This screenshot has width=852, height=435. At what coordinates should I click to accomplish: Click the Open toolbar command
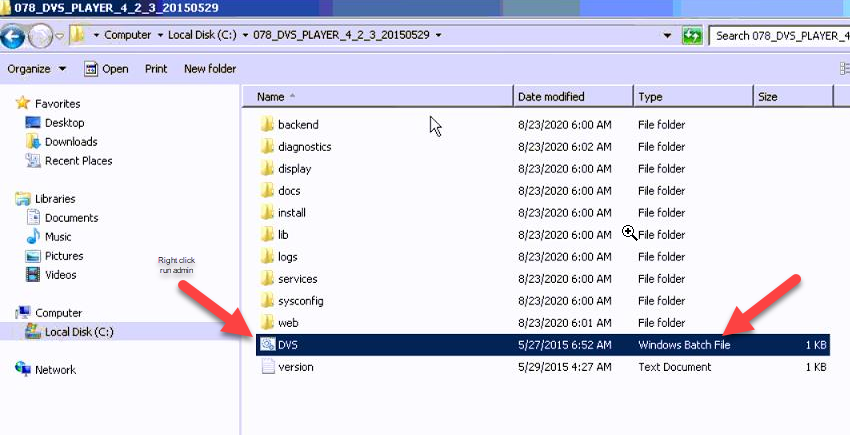point(106,69)
